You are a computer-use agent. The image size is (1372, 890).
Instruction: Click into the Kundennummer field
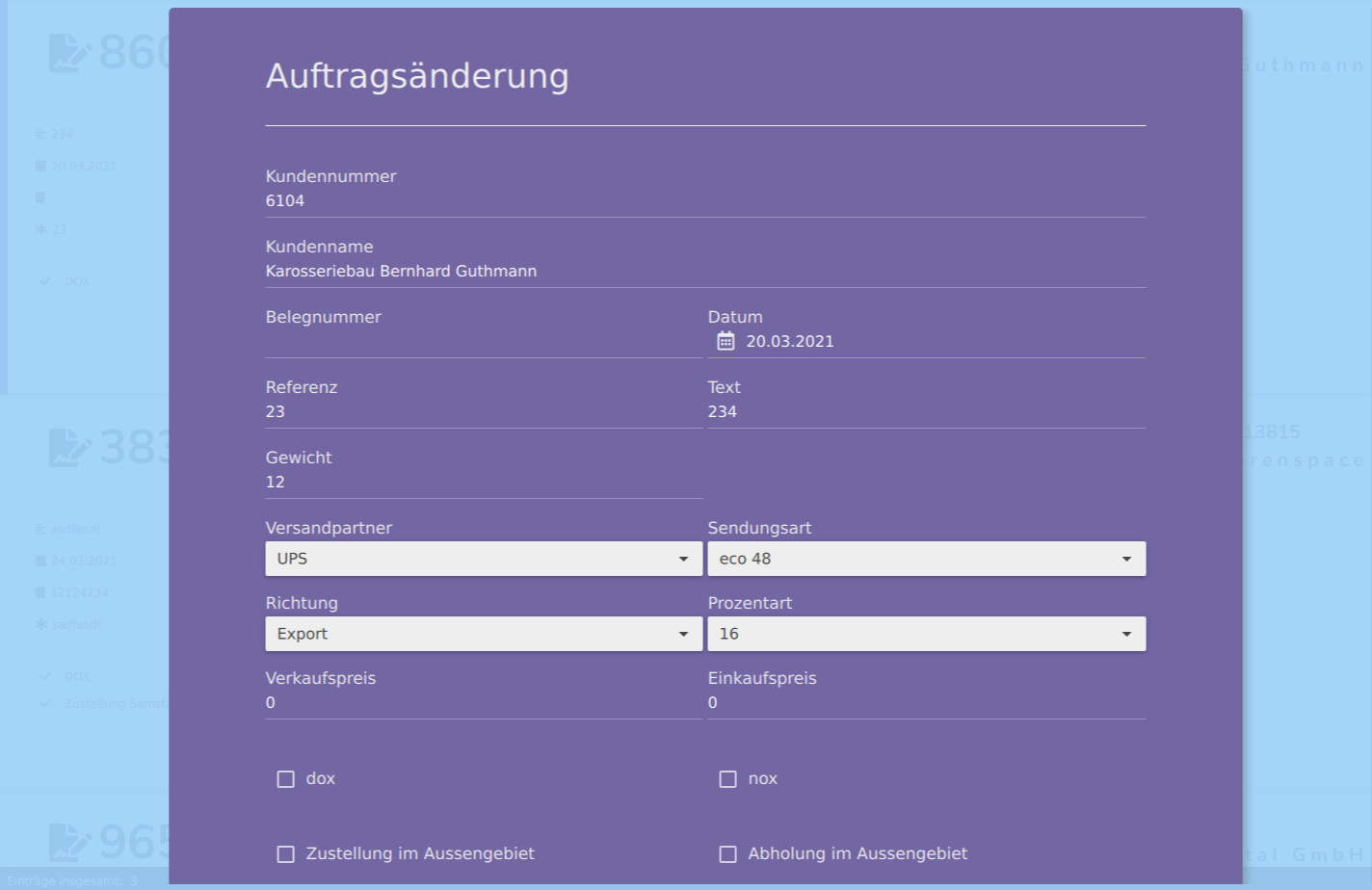[x=704, y=201]
